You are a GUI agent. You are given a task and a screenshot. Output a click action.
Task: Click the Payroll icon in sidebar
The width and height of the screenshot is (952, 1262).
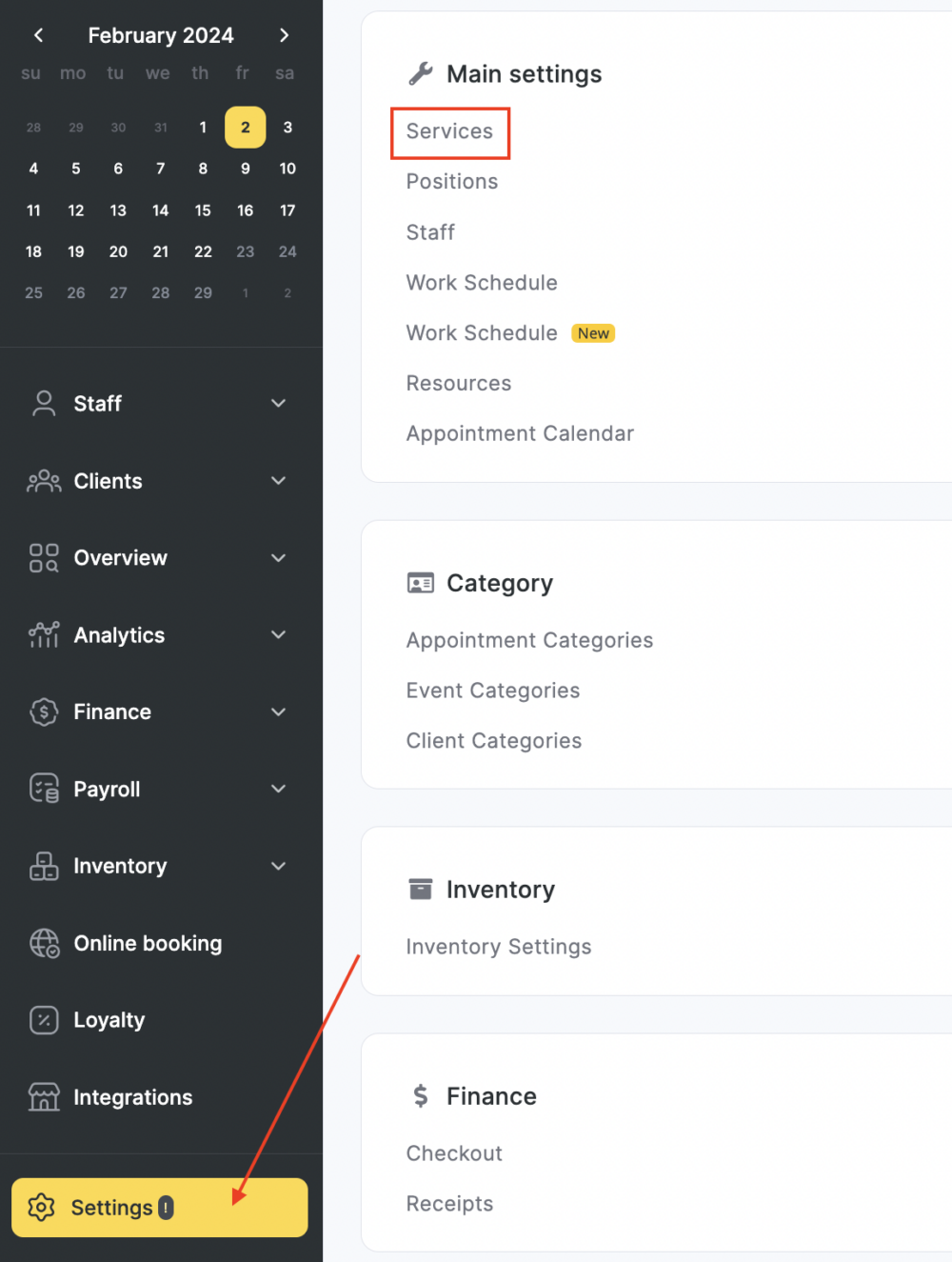click(x=44, y=789)
